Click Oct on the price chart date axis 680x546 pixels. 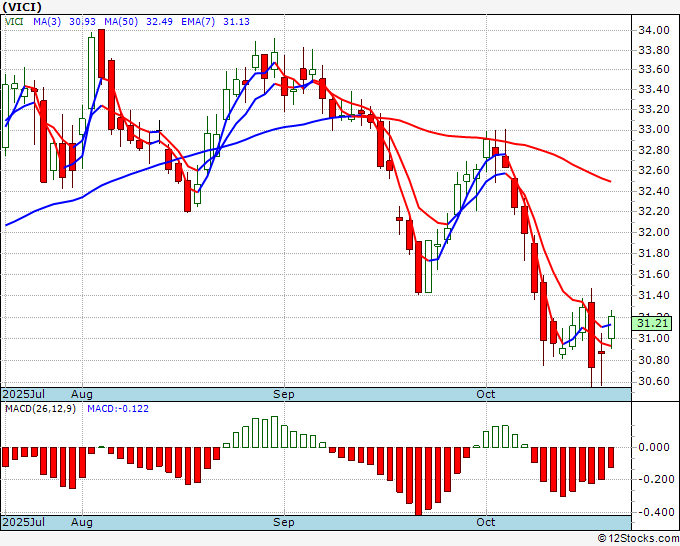click(485, 394)
